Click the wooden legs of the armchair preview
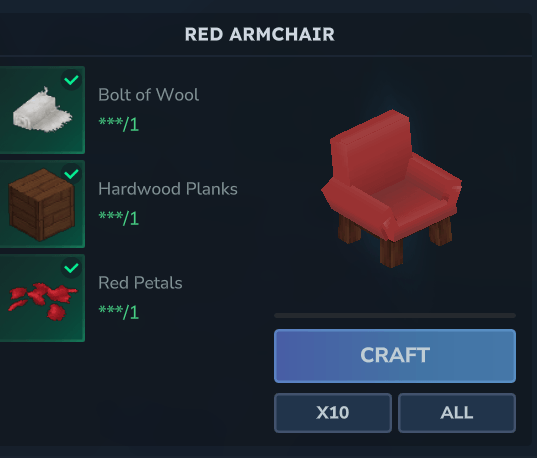This screenshot has height=458, width=537. click(392, 253)
